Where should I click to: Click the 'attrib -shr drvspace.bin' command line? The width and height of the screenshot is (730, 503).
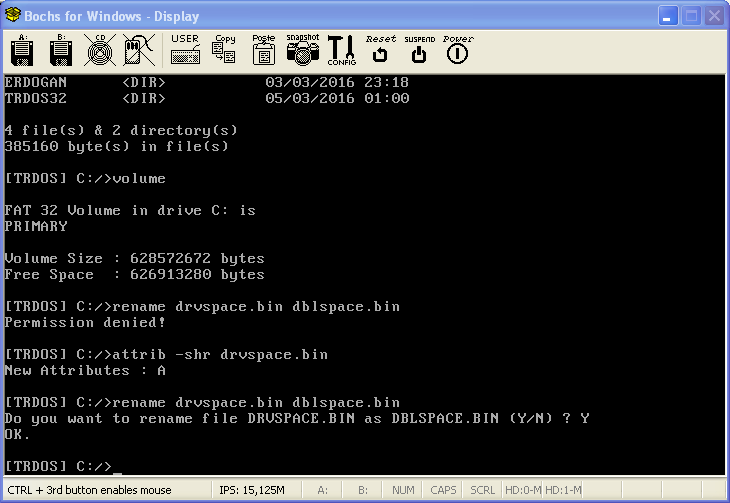(x=166, y=354)
